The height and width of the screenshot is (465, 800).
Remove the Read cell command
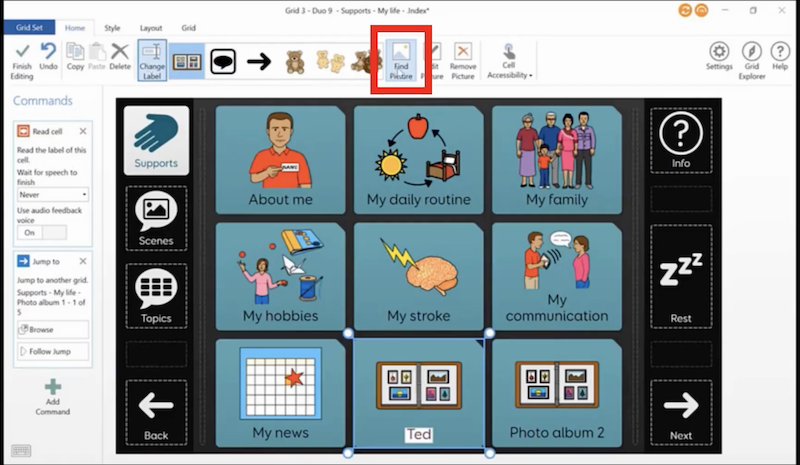[x=83, y=131]
